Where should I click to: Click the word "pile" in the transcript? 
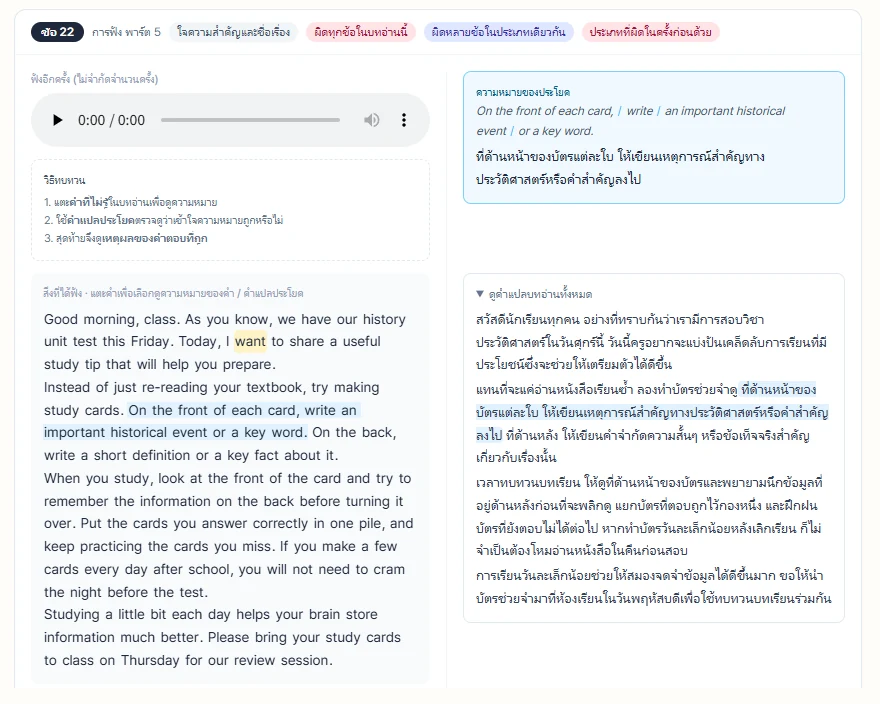[x=369, y=523]
